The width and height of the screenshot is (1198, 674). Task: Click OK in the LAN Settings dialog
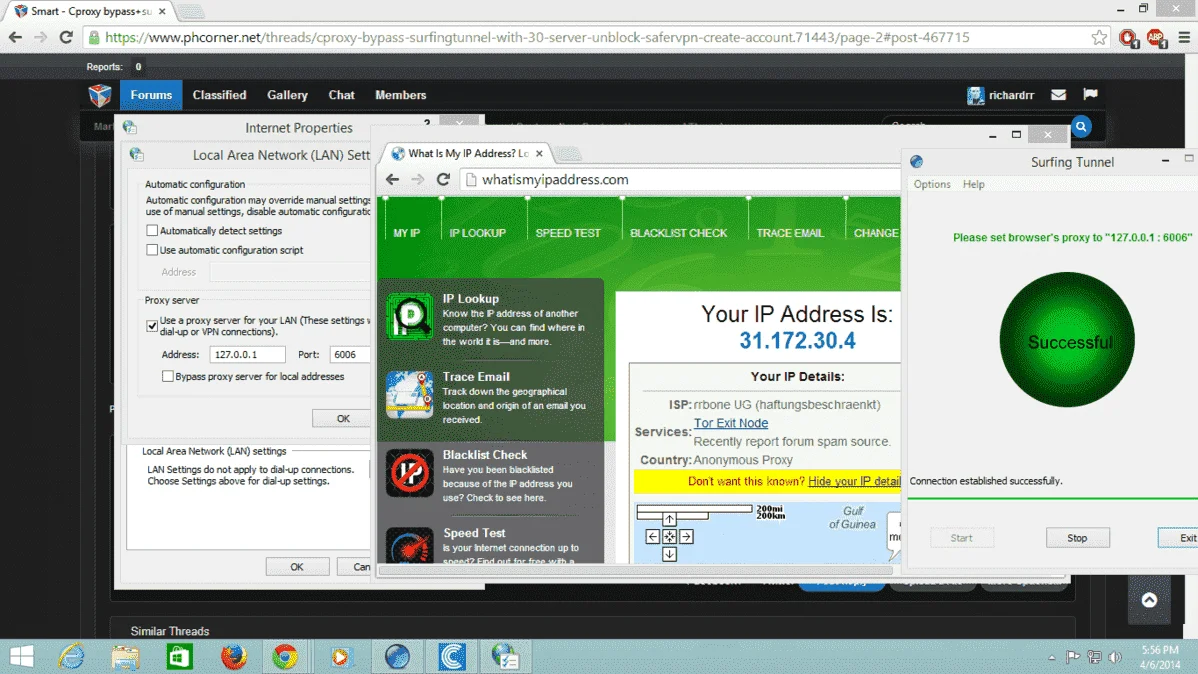342,418
